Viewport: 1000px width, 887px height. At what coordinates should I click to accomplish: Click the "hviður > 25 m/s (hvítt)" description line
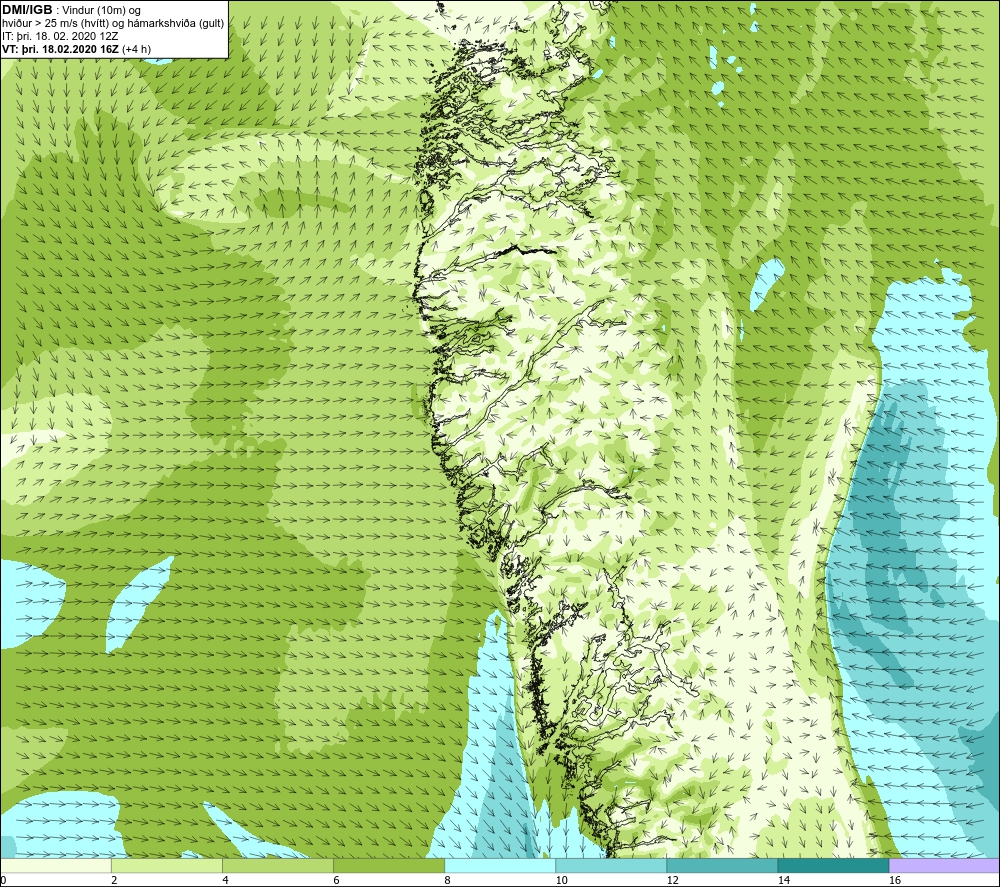tap(113, 24)
